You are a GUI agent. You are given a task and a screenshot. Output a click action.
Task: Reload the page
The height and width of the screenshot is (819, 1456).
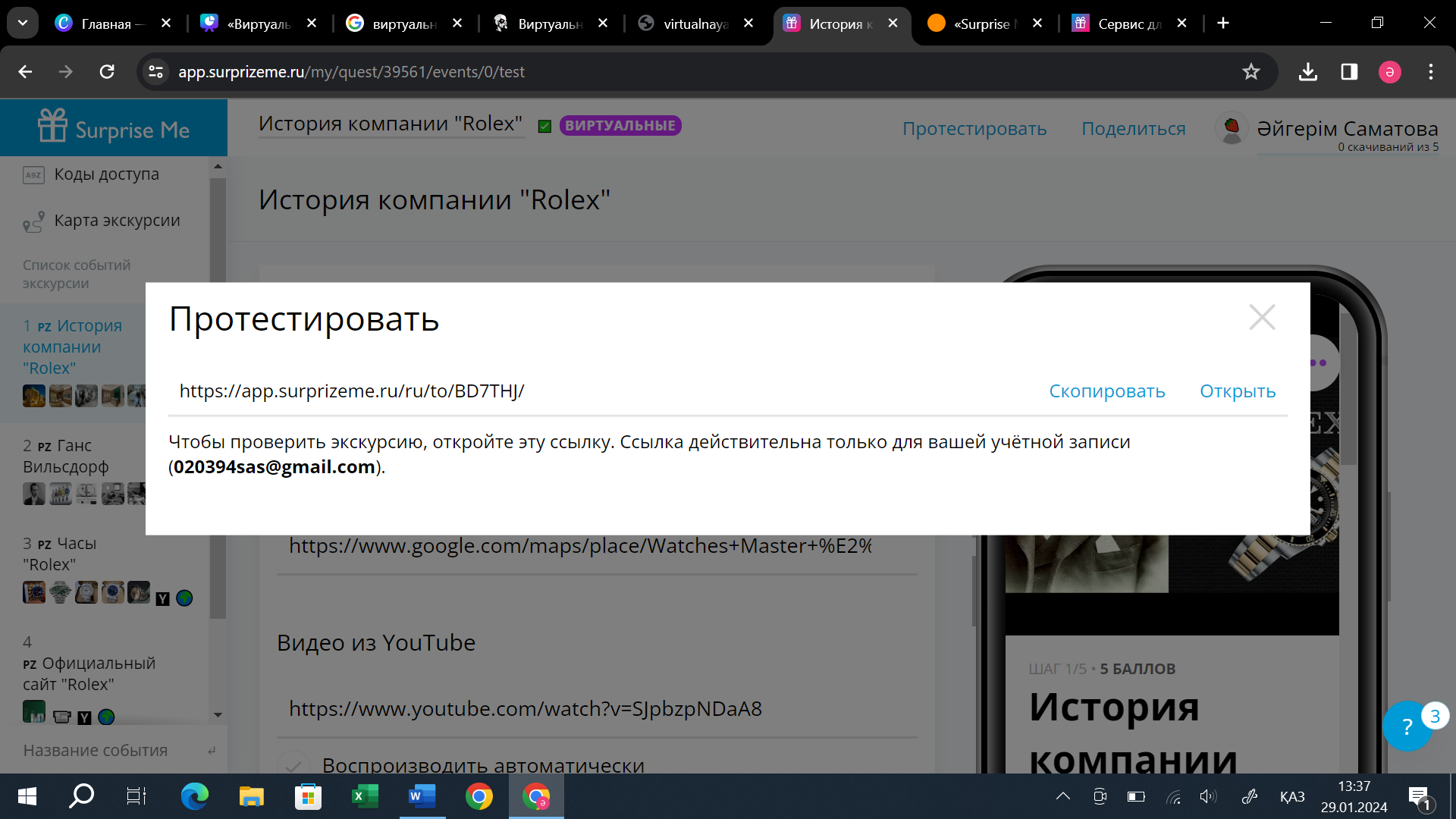[107, 72]
